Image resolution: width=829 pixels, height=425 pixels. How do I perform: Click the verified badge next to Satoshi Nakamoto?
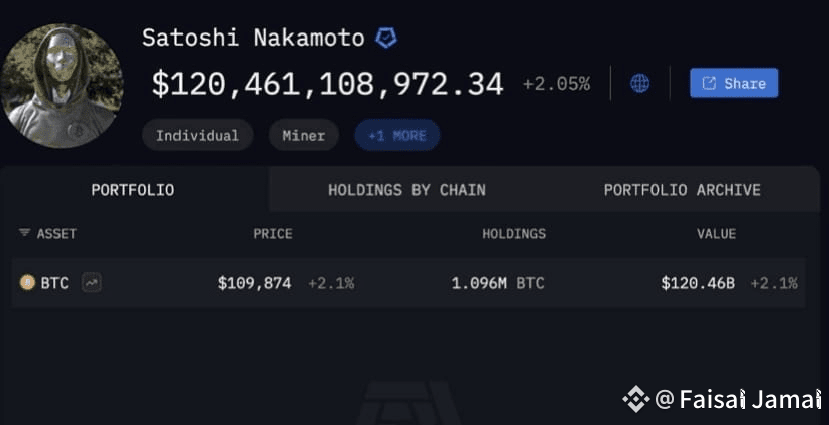coord(386,38)
